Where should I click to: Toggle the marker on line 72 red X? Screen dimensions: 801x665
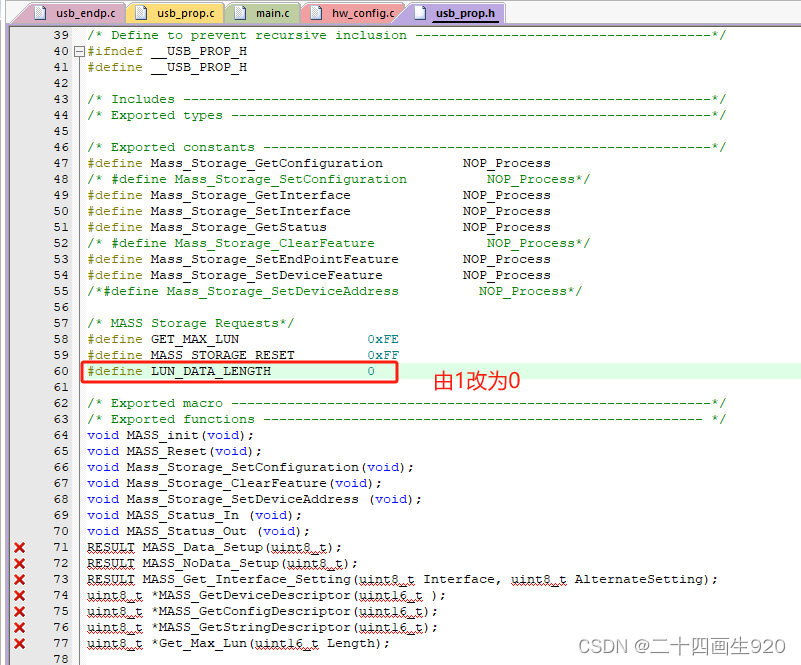click(18, 563)
